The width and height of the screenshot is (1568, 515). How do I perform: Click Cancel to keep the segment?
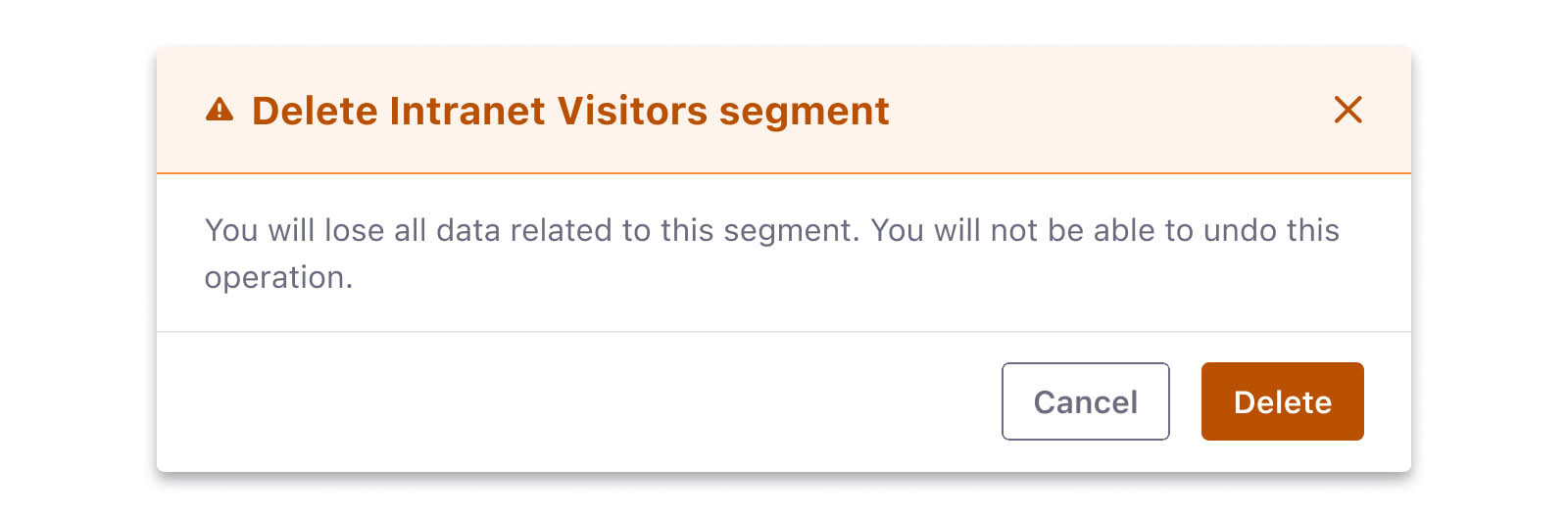[1086, 401]
